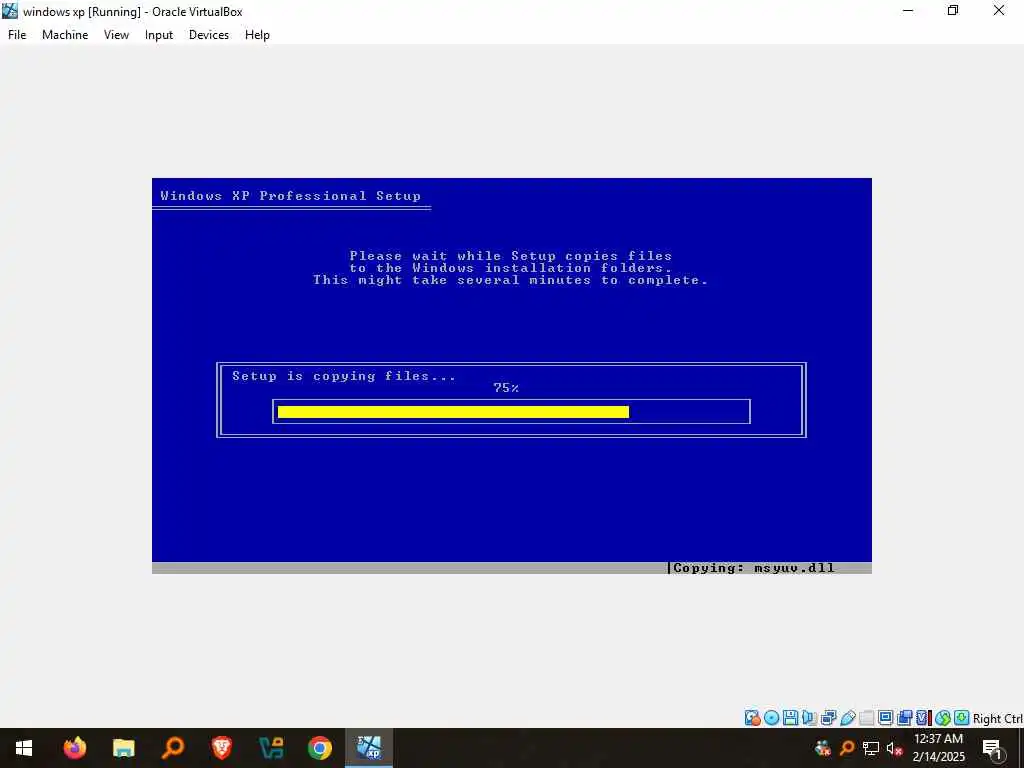Click the network adapters status icon
The image size is (1024, 768).
click(x=828, y=718)
